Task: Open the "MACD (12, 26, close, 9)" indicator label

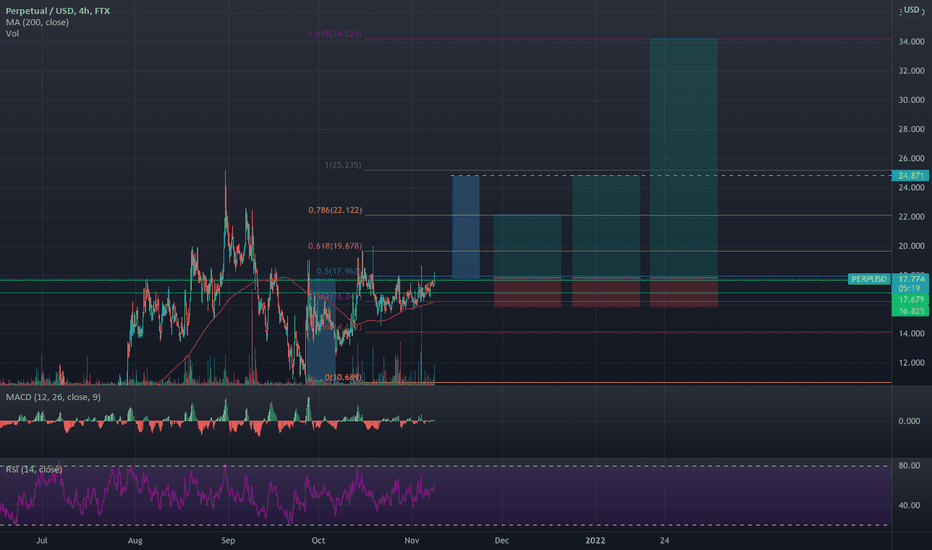Action: (x=53, y=397)
